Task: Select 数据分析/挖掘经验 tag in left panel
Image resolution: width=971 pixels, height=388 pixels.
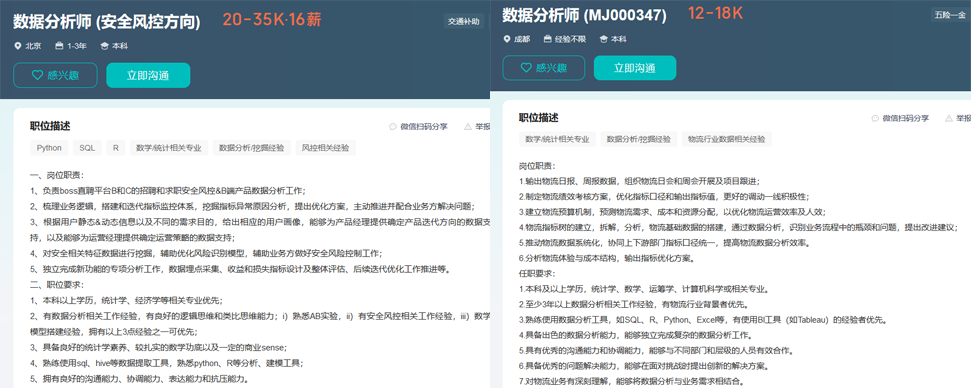Action: click(251, 148)
